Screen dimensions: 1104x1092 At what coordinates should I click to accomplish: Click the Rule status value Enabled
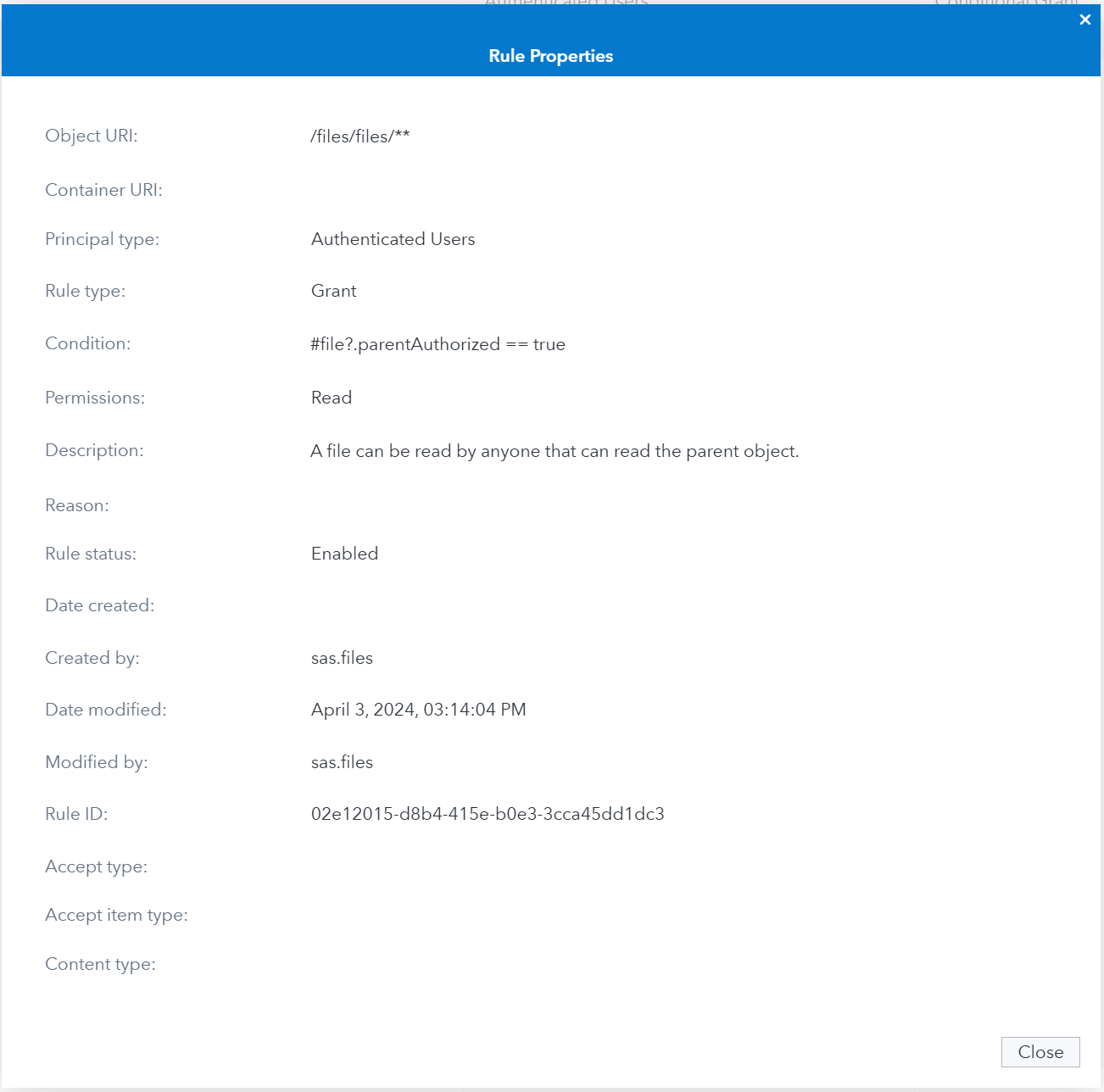click(x=344, y=554)
